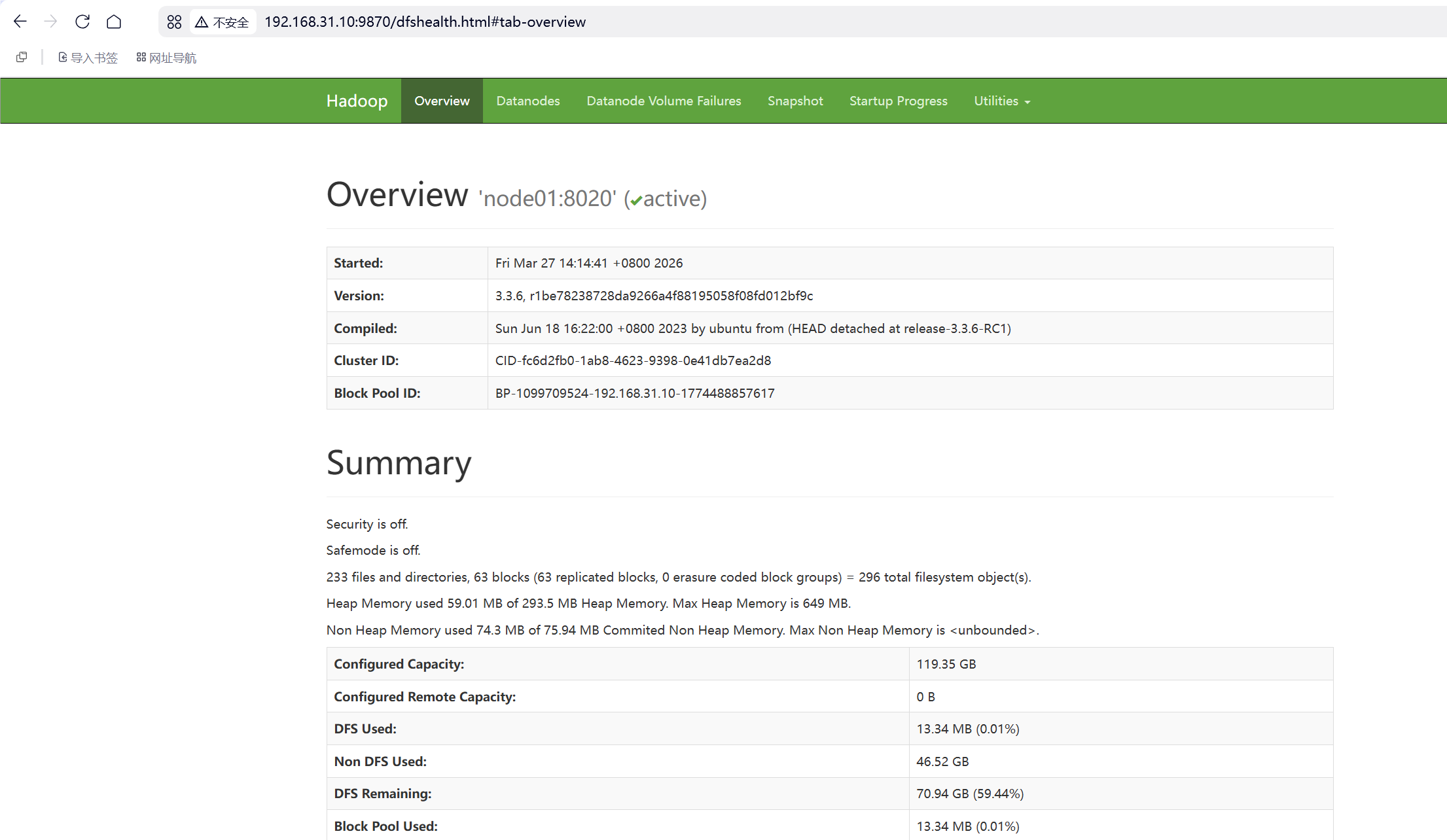Click the Hadoop brand link
This screenshot has width=1447, height=840.
point(357,101)
